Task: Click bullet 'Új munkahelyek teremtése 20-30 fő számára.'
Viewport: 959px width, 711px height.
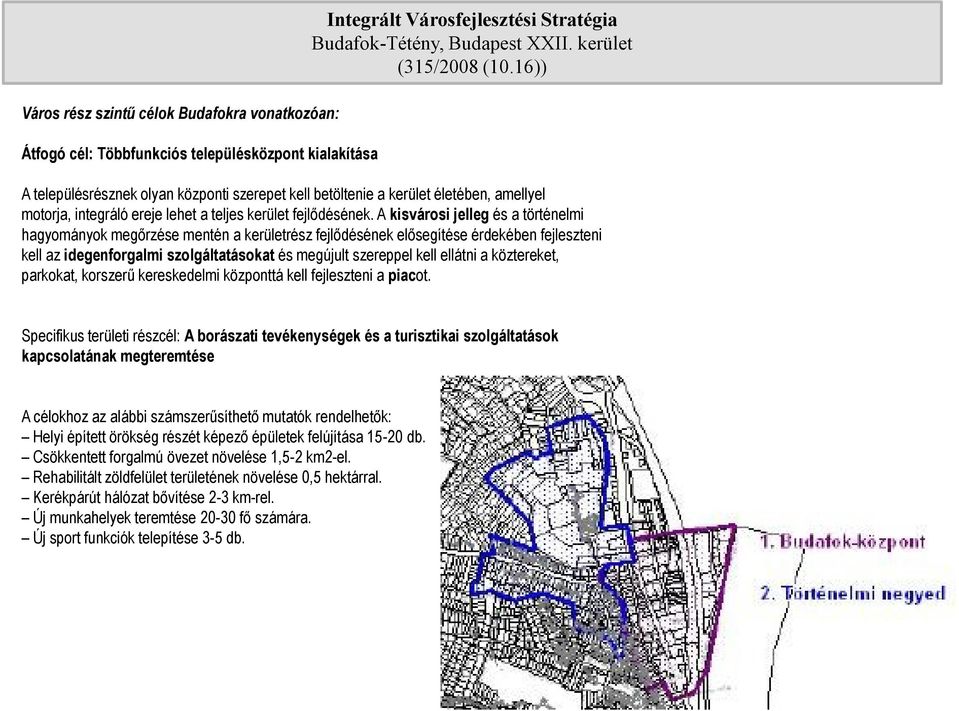Action: pyautogui.click(x=166, y=518)
